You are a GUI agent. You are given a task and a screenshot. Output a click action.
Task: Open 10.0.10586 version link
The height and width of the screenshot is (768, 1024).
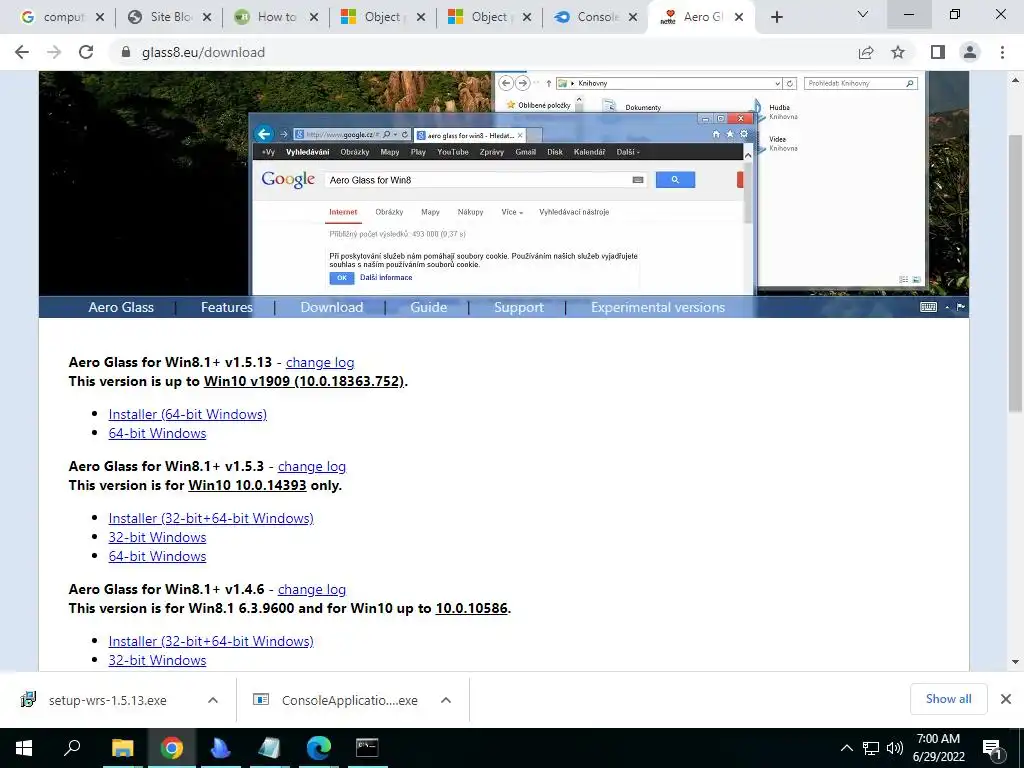click(472, 608)
